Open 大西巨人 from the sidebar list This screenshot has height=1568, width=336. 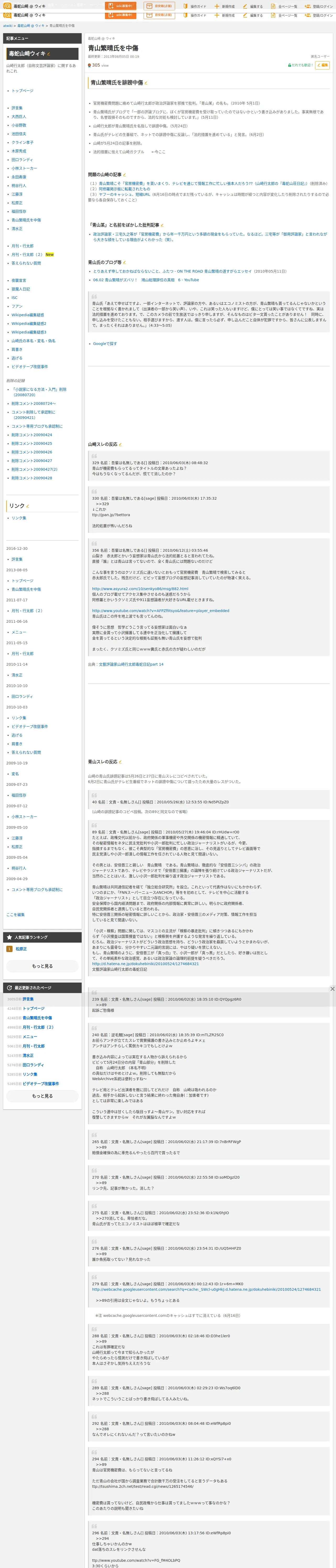click(x=19, y=117)
